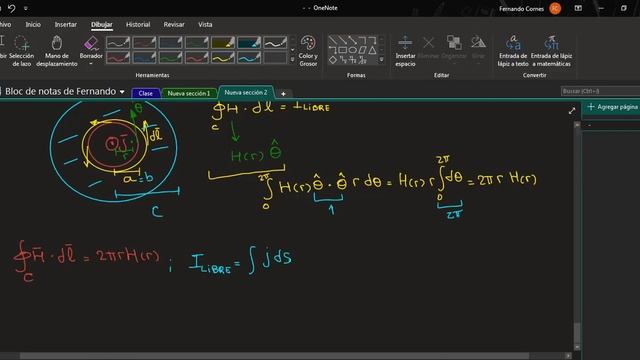This screenshot has height=360, width=640.
Task: Click the vertical scrollbar down arrow
Action: click(577, 347)
